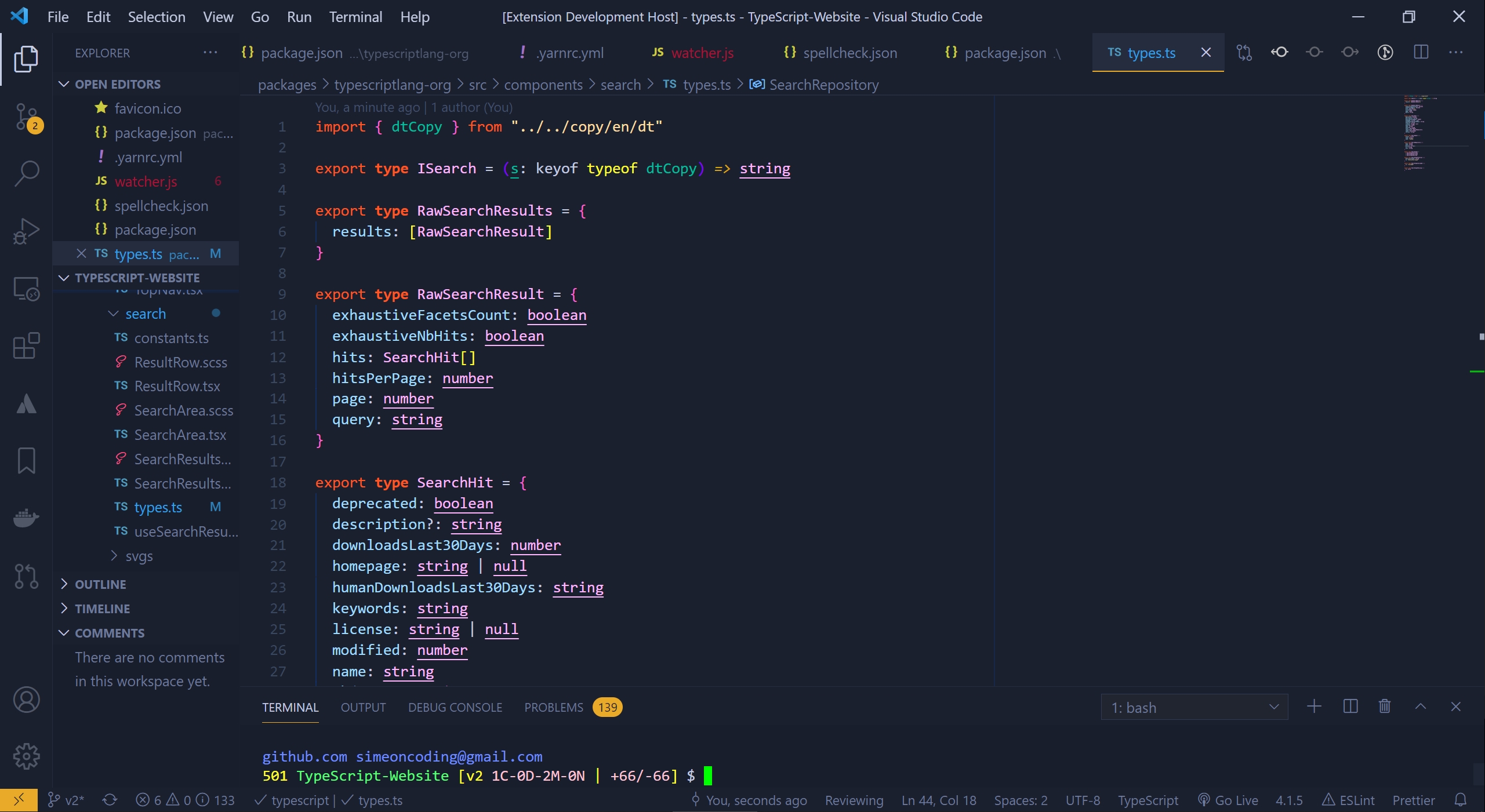This screenshot has height=812, width=1485.
Task: Open the Docker view icon
Action: point(26,518)
